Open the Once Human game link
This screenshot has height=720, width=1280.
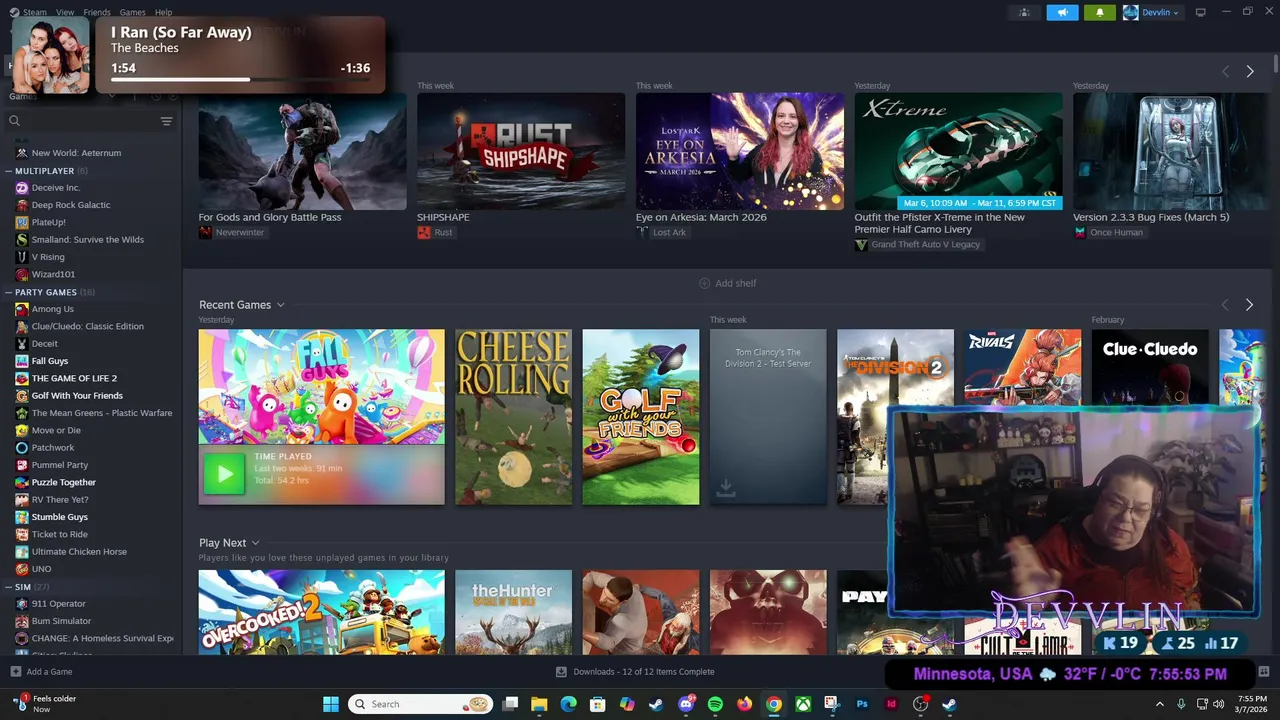pyautogui.click(x=1109, y=232)
